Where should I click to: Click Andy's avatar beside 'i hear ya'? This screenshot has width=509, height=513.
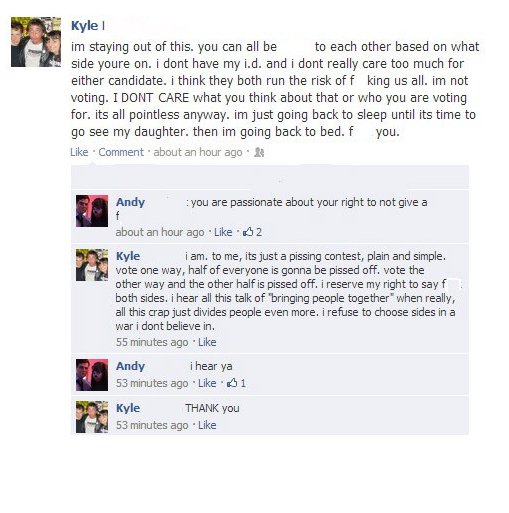coord(92,375)
